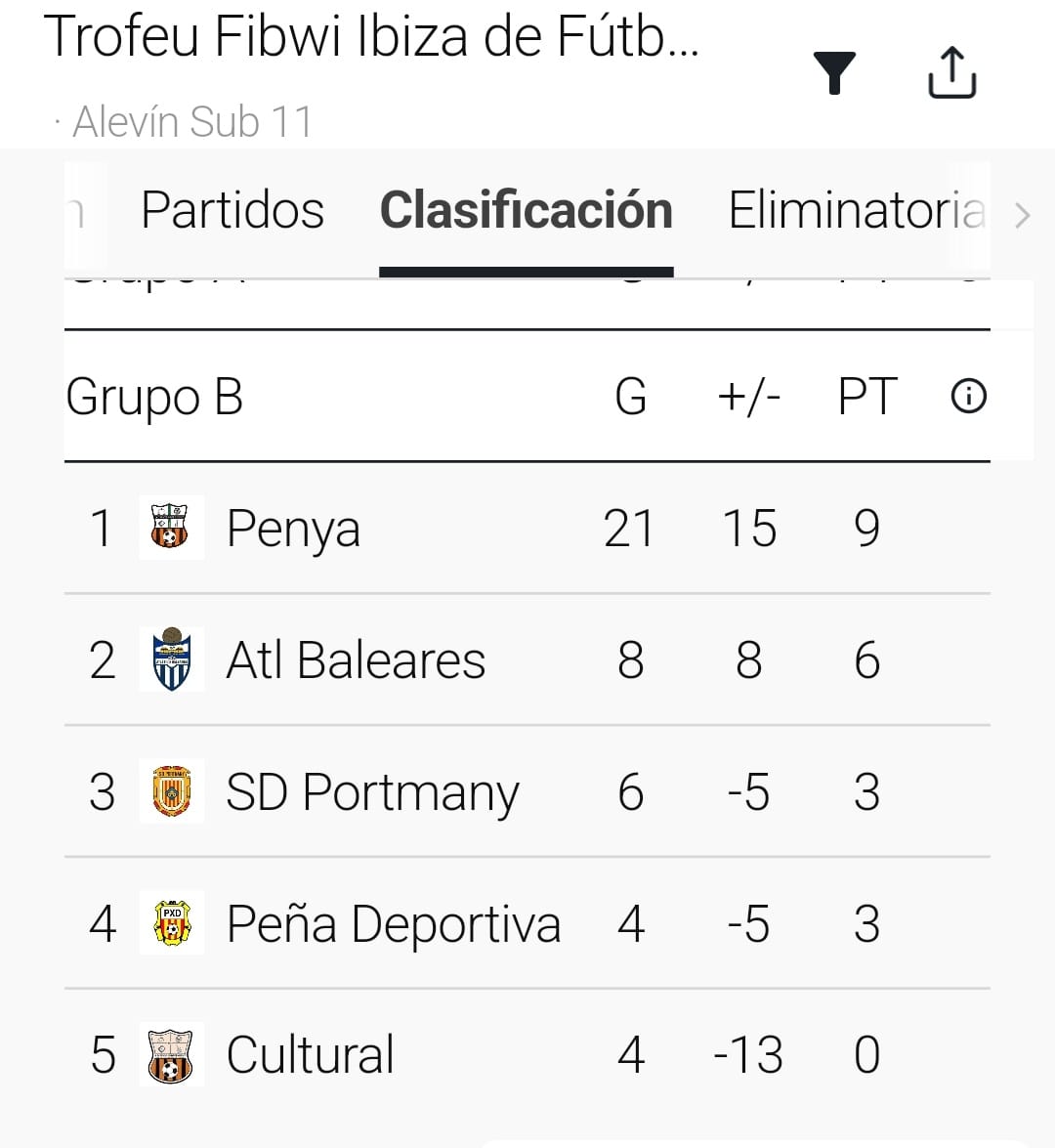
Task: Tap the SD Portmany team name
Action: tap(372, 792)
